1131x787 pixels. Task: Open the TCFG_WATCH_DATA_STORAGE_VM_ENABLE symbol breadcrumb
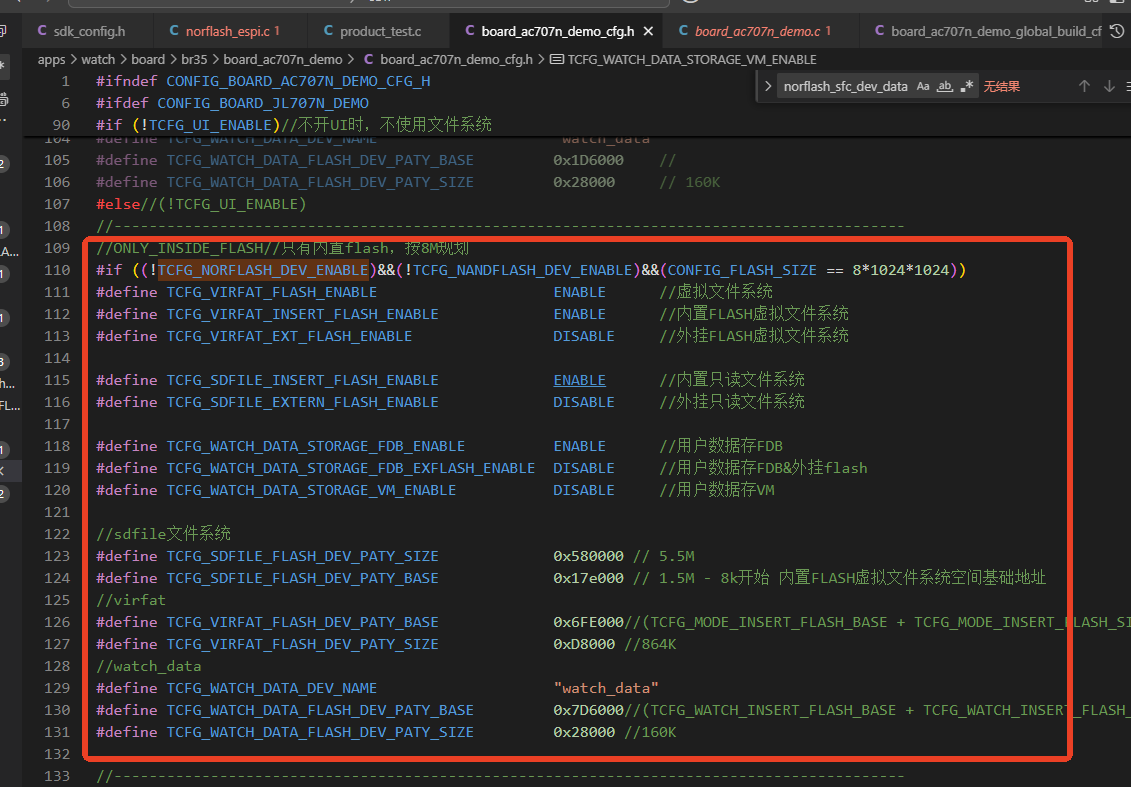pyautogui.click(x=692, y=59)
